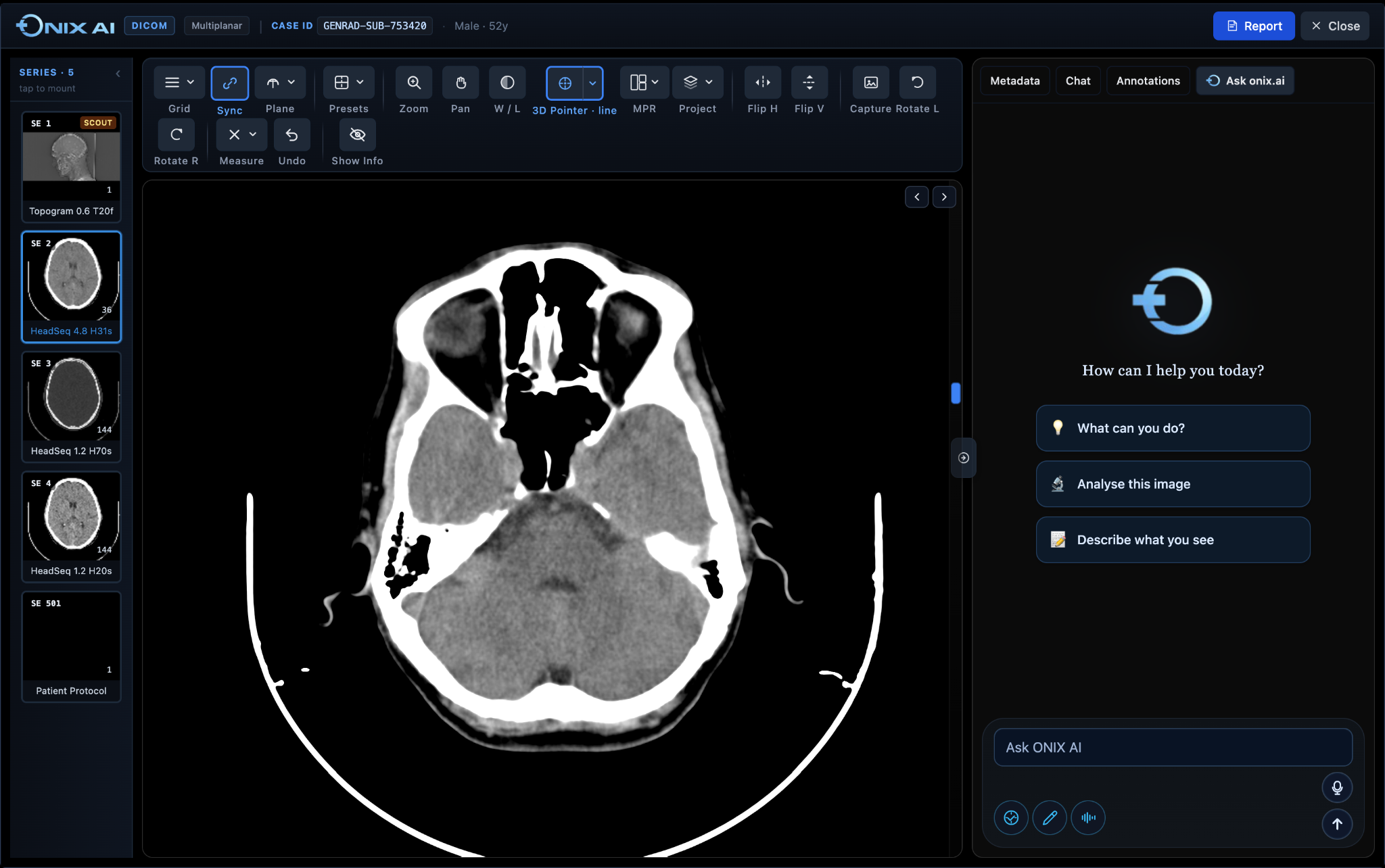Screen dimensions: 1385x868
Task: Open the Plane orientation dropdown
Action: [280, 82]
